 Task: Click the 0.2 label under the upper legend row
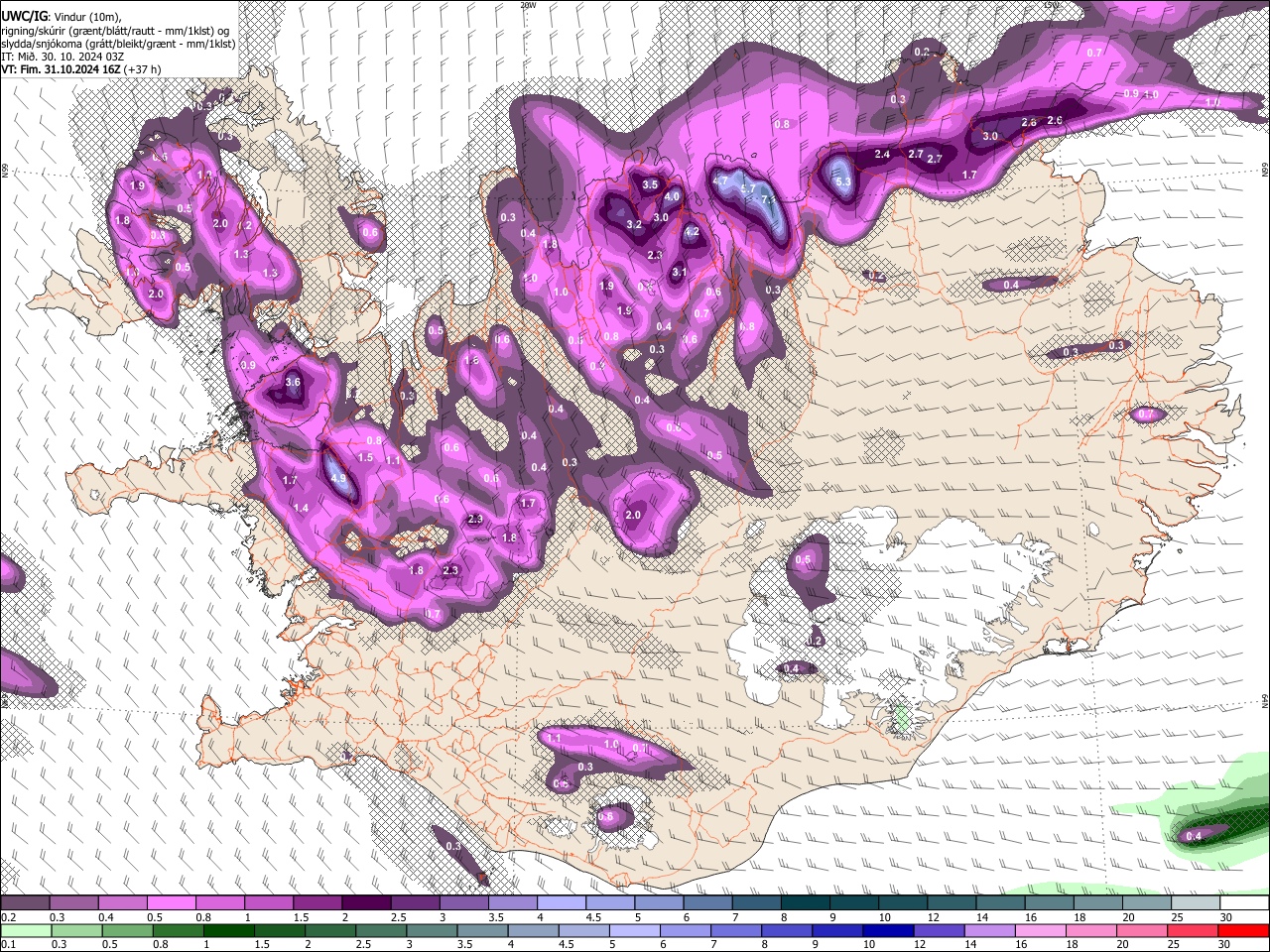click(x=8, y=917)
